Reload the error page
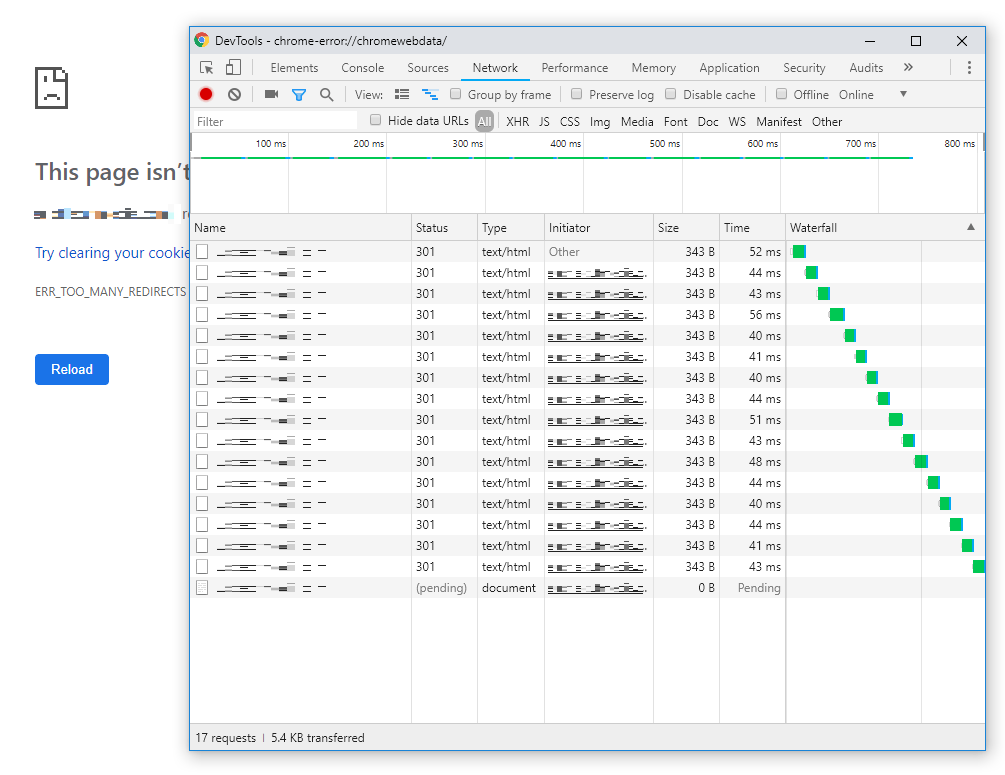 point(72,369)
